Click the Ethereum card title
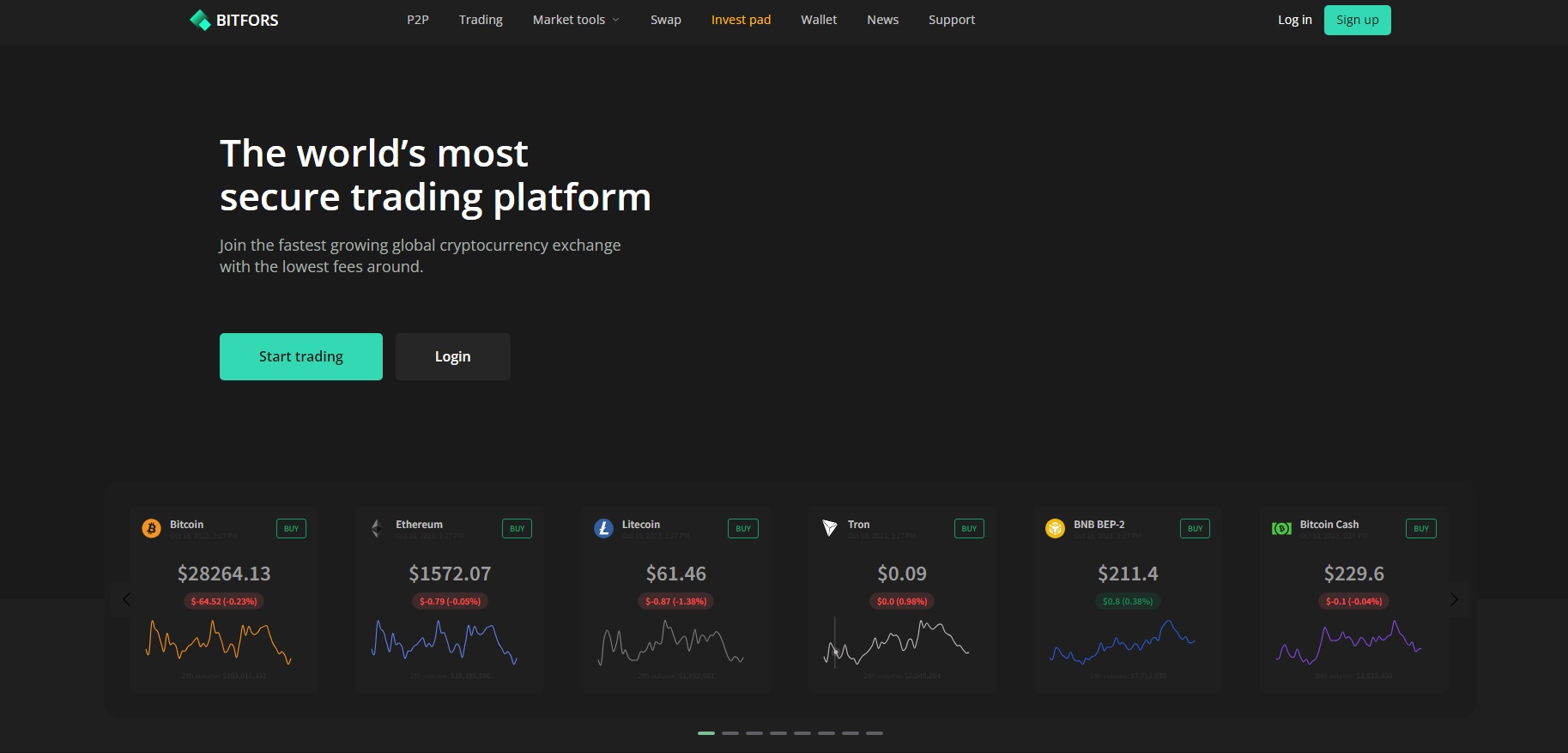 (x=419, y=524)
